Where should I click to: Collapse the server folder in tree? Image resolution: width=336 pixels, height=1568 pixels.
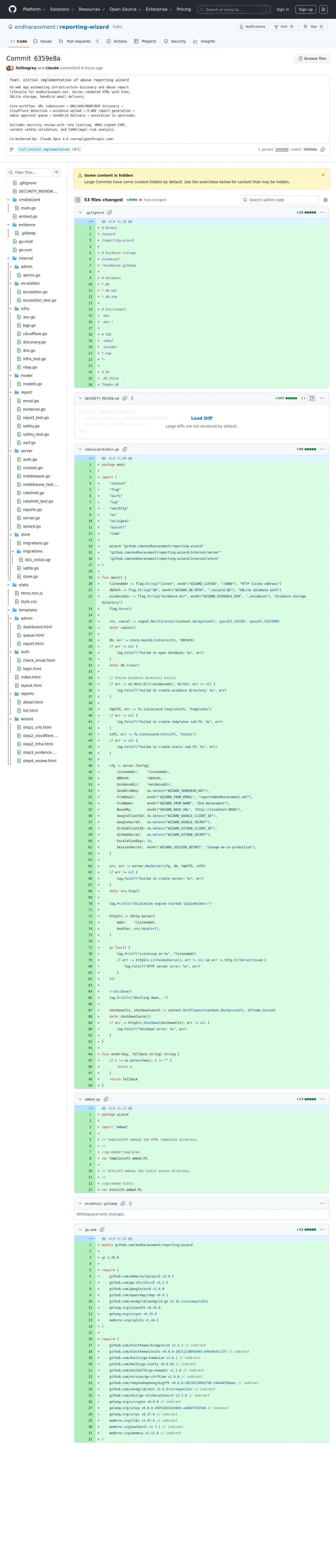tap(10, 451)
